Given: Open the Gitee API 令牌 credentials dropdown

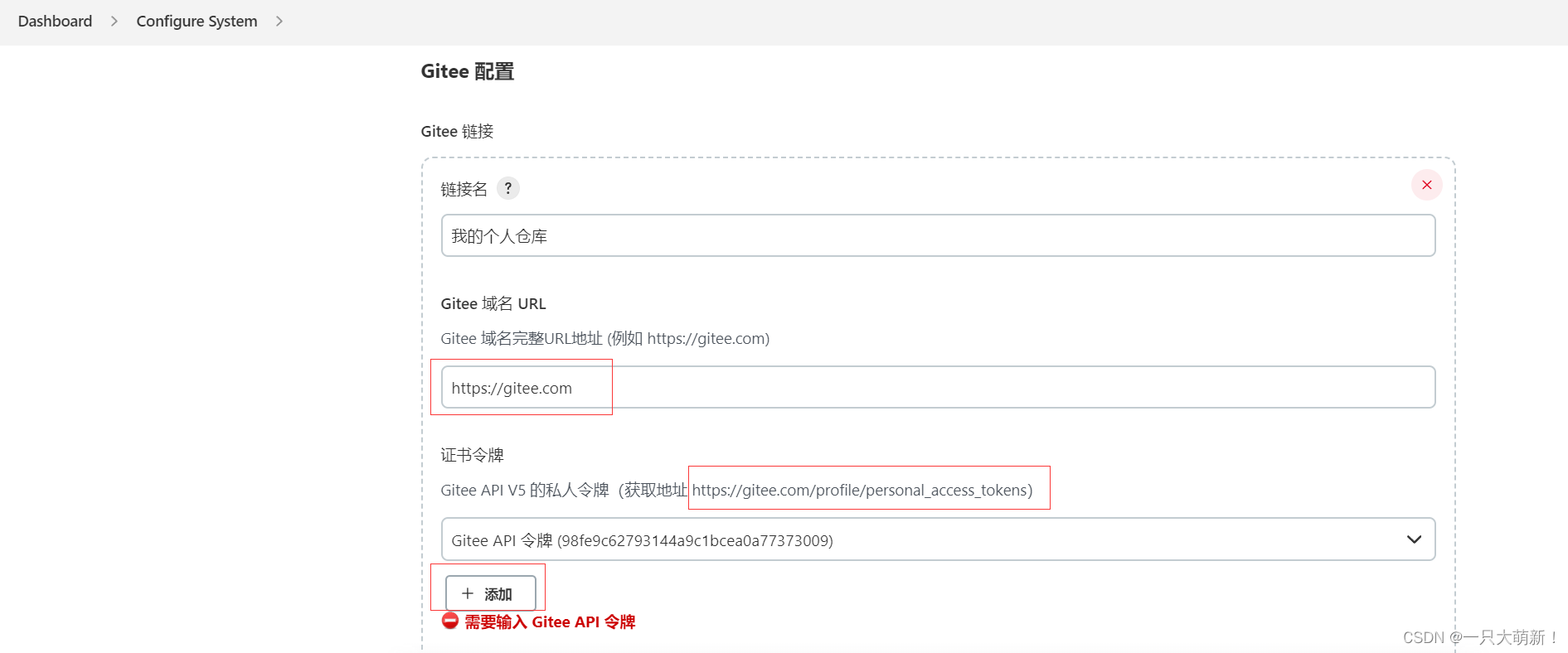Looking at the screenshot, I should click(x=938, y=539).
